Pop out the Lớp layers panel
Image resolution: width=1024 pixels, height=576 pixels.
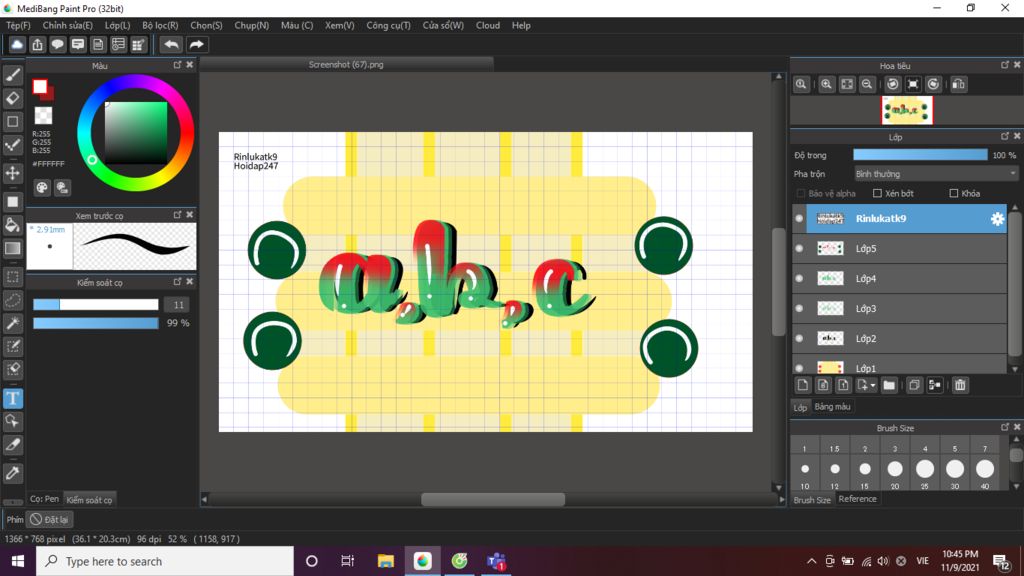pyautogui.click(x=1005, y=136)
